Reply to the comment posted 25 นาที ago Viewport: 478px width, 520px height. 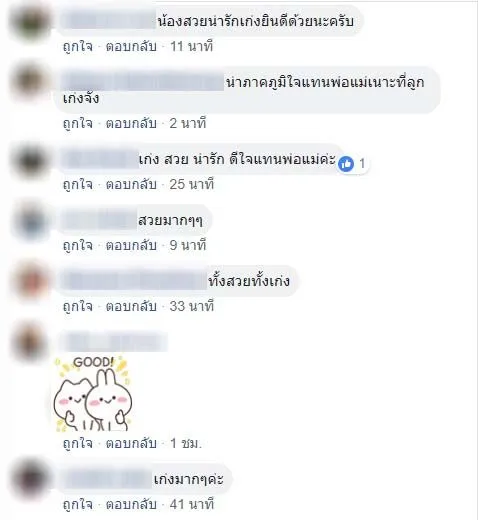pyautogui.click(x=131, y=184)
